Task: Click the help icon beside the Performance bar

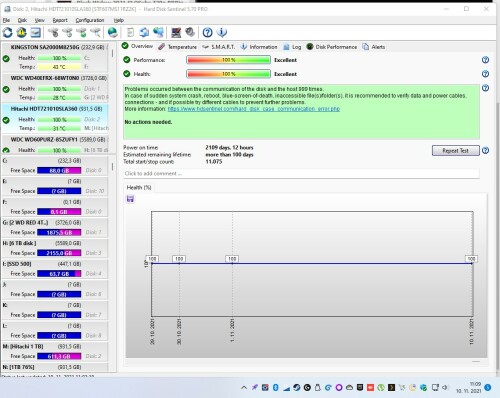Action: click(x=485, y=60)
